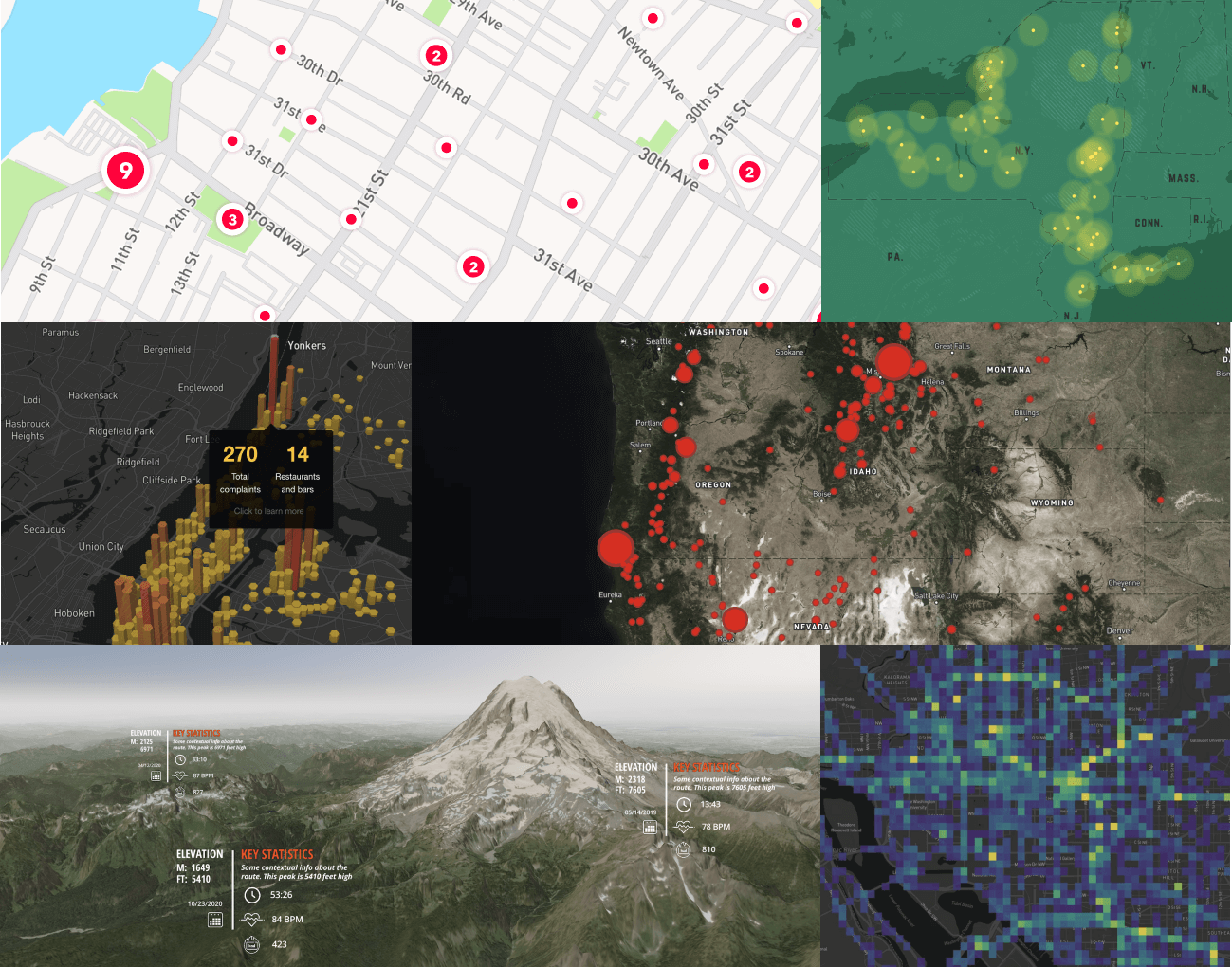Image resolution: width=1232 pixels, height=967 pixels.
Task: Click the large red circle above Helena
Action: [x=892, y=362]
